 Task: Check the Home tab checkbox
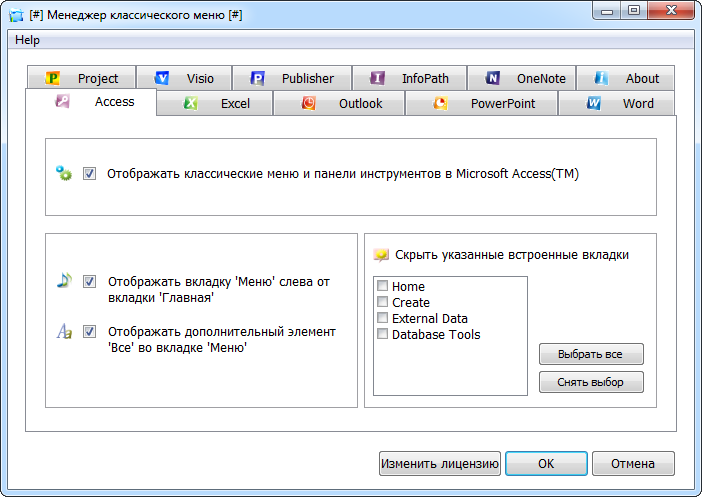click(x=382, y=286)
